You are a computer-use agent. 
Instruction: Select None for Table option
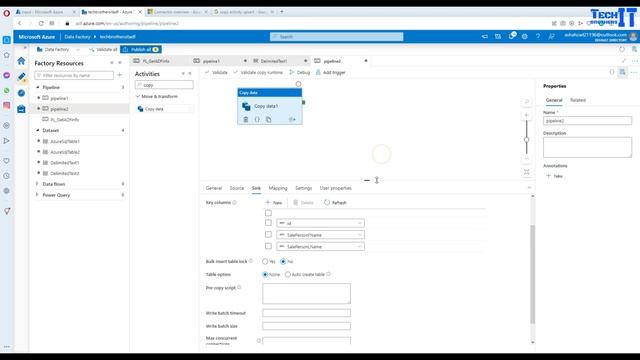tap(265, 274)
